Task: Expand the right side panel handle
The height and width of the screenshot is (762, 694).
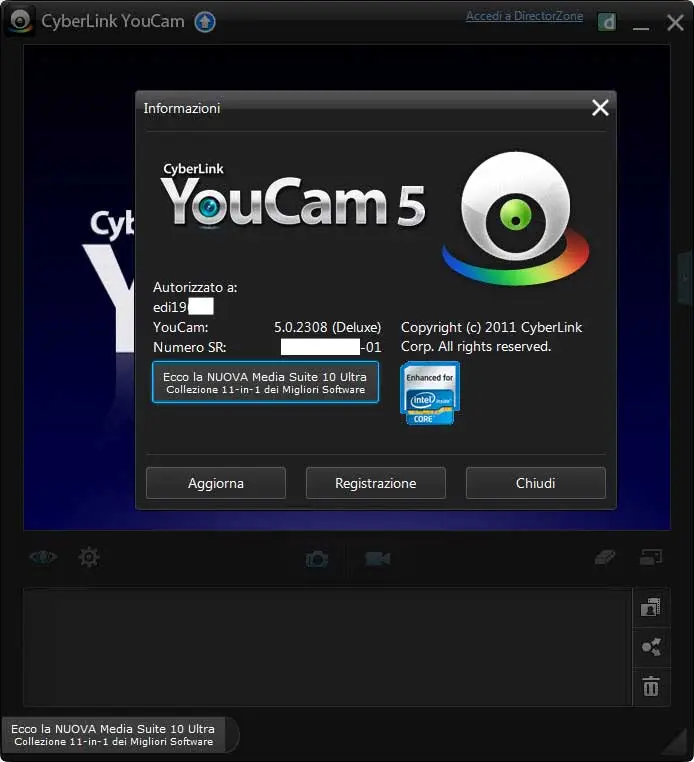Action: 686,278
